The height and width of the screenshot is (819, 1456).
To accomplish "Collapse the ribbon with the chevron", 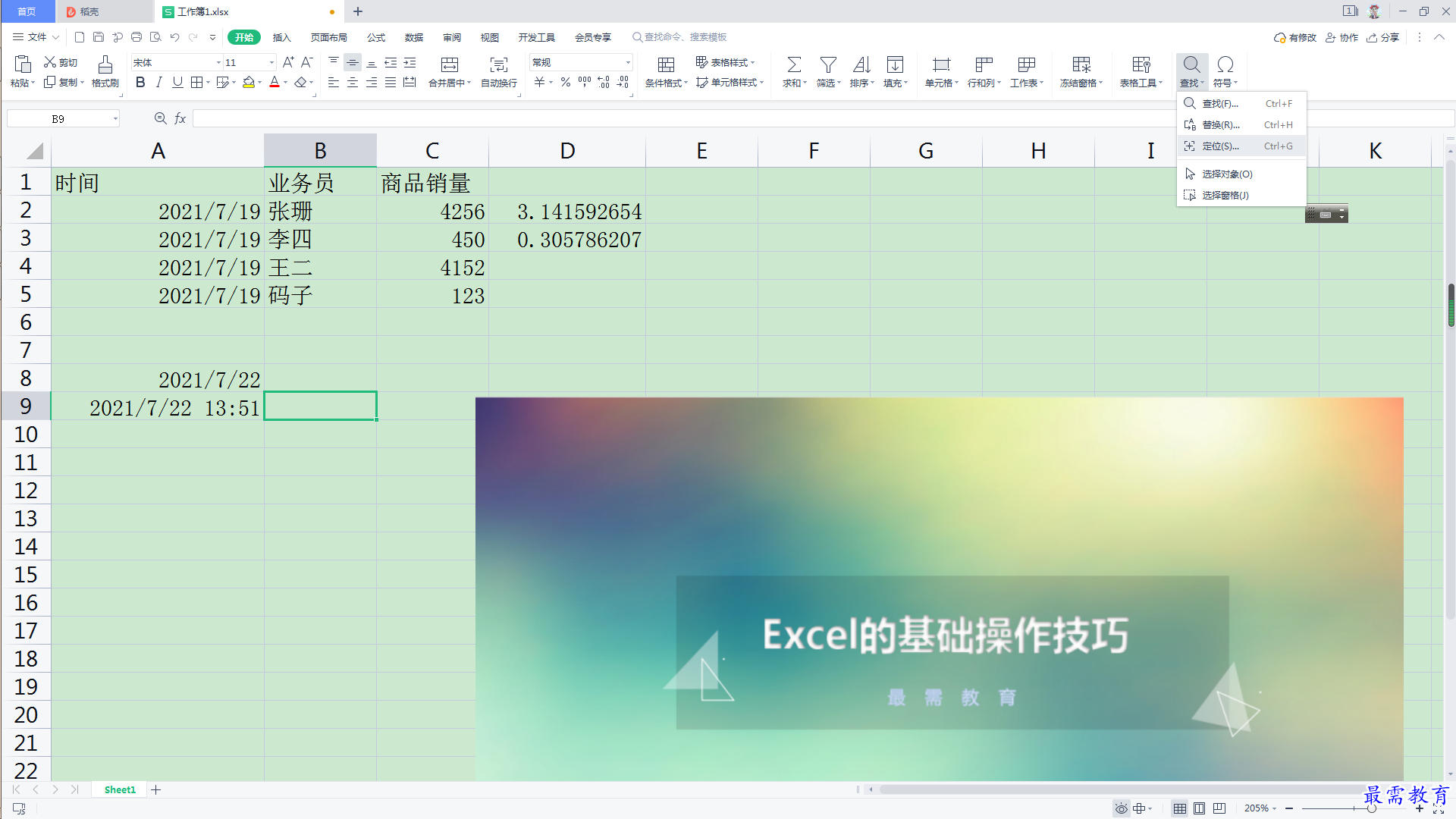I will point(1439,37).
